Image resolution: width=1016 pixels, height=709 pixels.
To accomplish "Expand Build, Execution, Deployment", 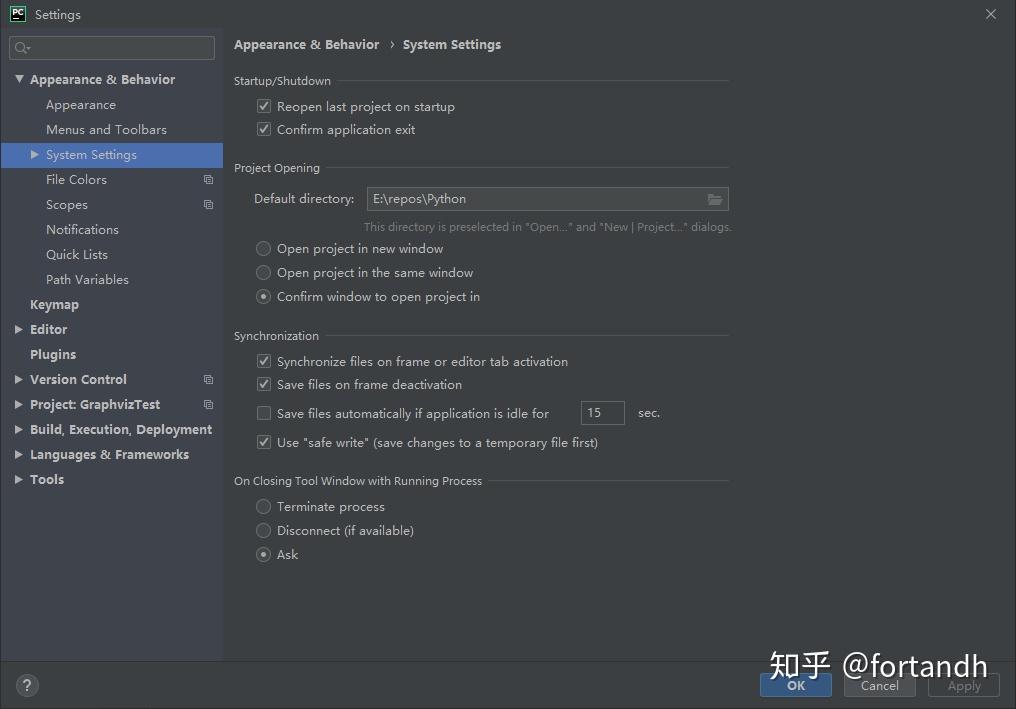I will 18,429.
